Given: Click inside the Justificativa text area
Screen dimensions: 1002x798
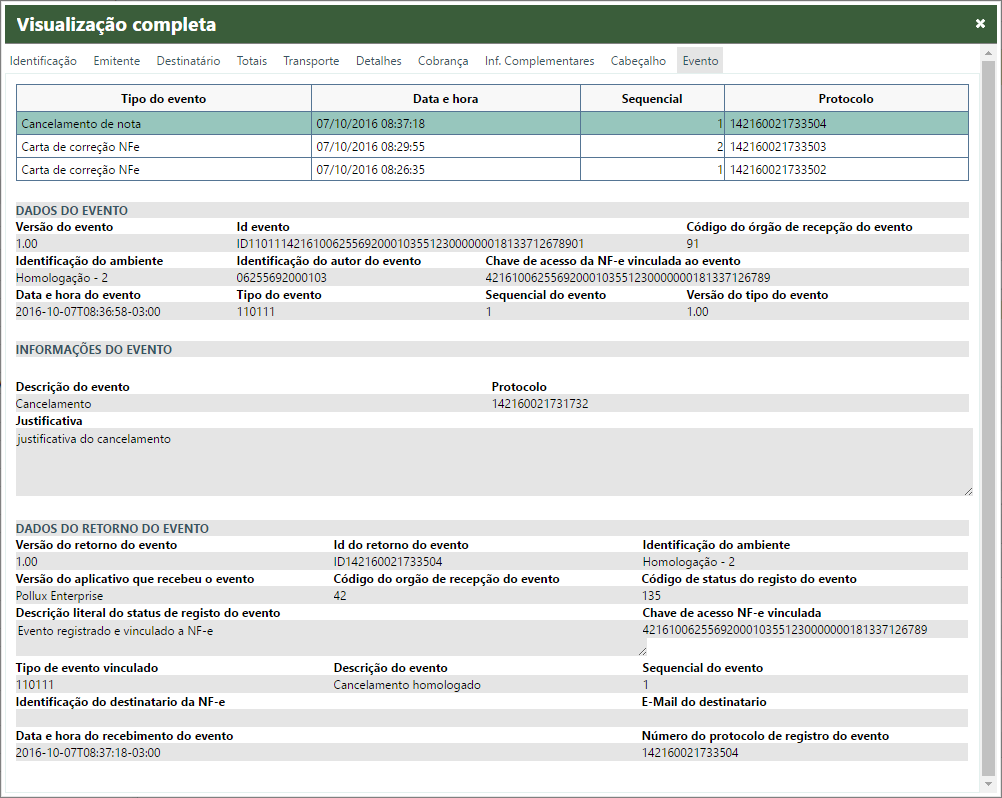Looking at the screenshot, I should click(493, 462).
